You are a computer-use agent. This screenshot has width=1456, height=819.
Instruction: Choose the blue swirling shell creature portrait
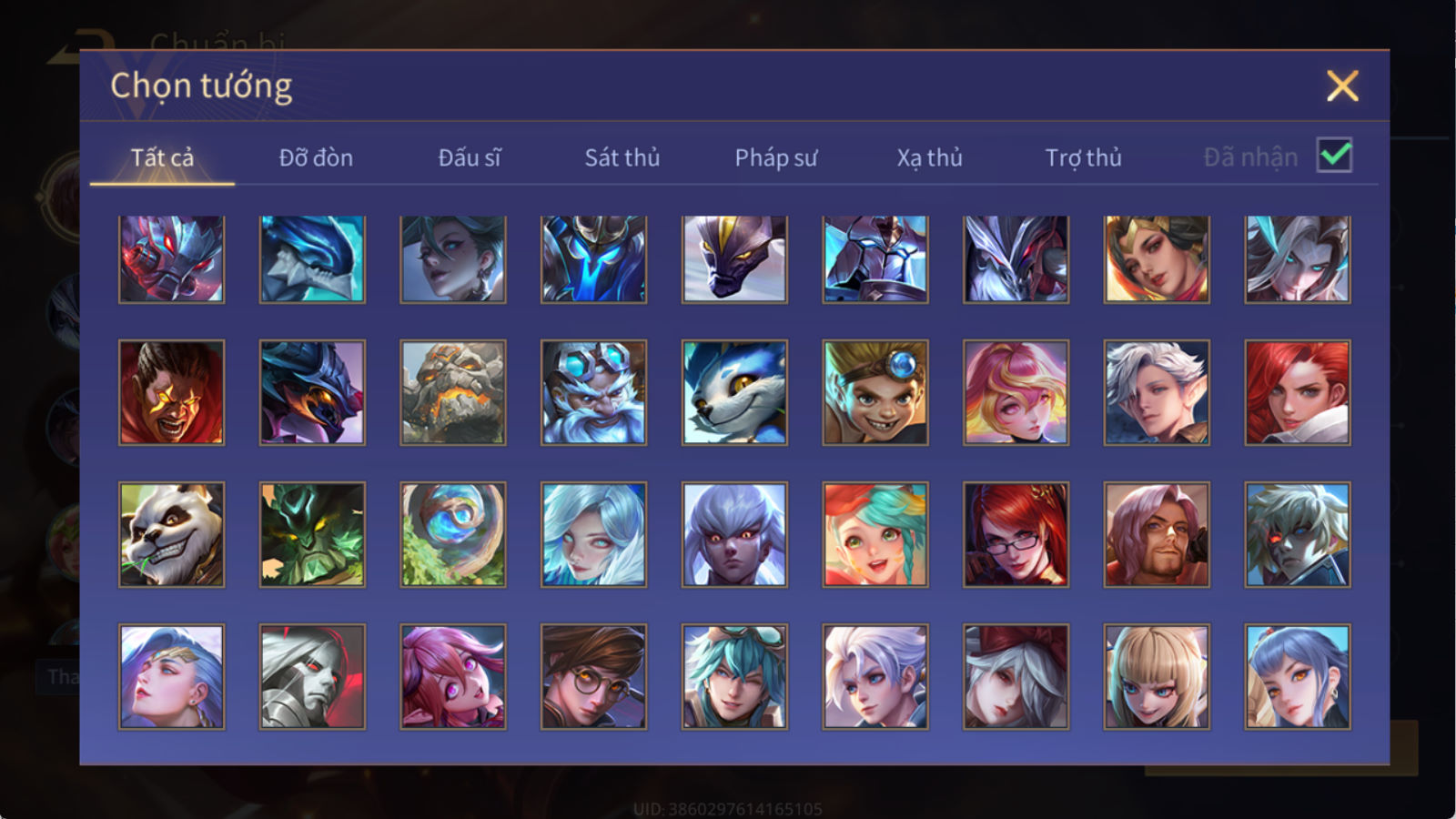tap(453, 534)
